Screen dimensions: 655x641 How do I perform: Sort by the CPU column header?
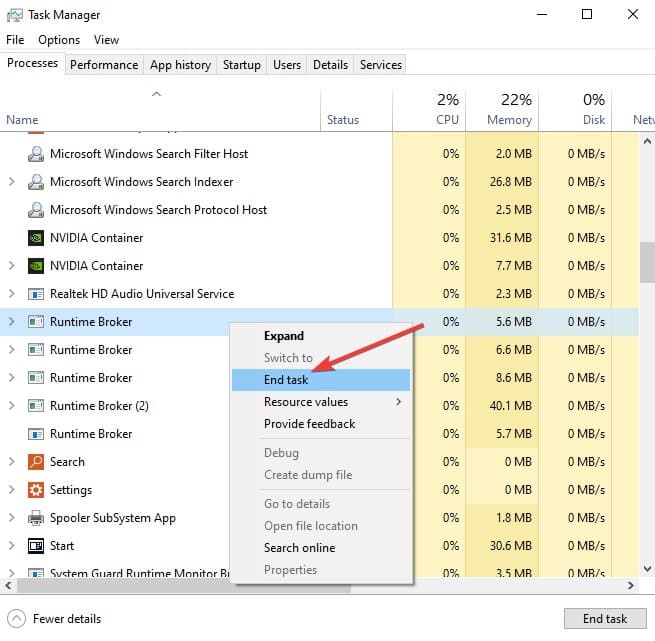429,111
